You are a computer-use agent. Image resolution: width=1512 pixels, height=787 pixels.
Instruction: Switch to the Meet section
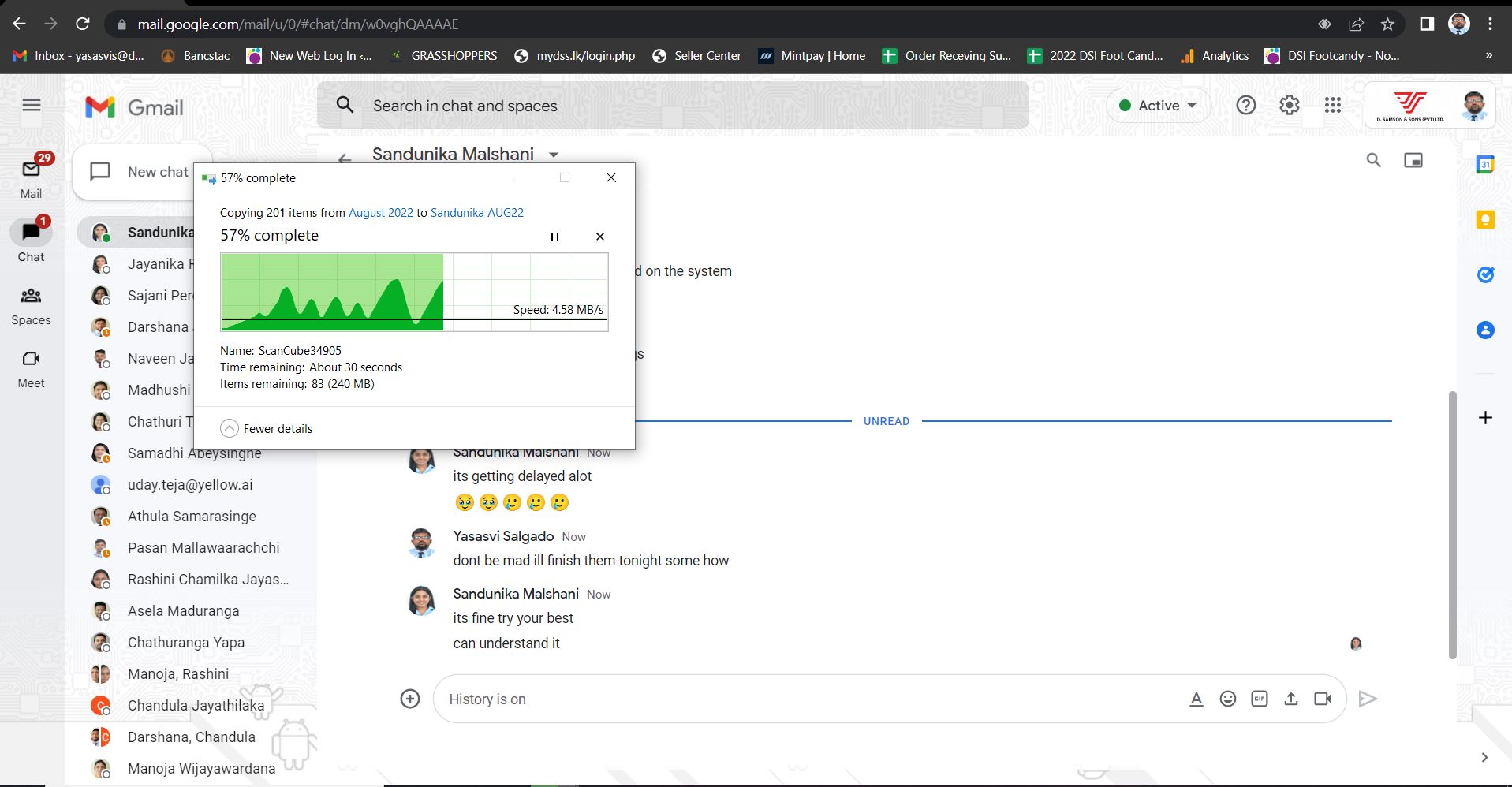[x=31, y=369]
